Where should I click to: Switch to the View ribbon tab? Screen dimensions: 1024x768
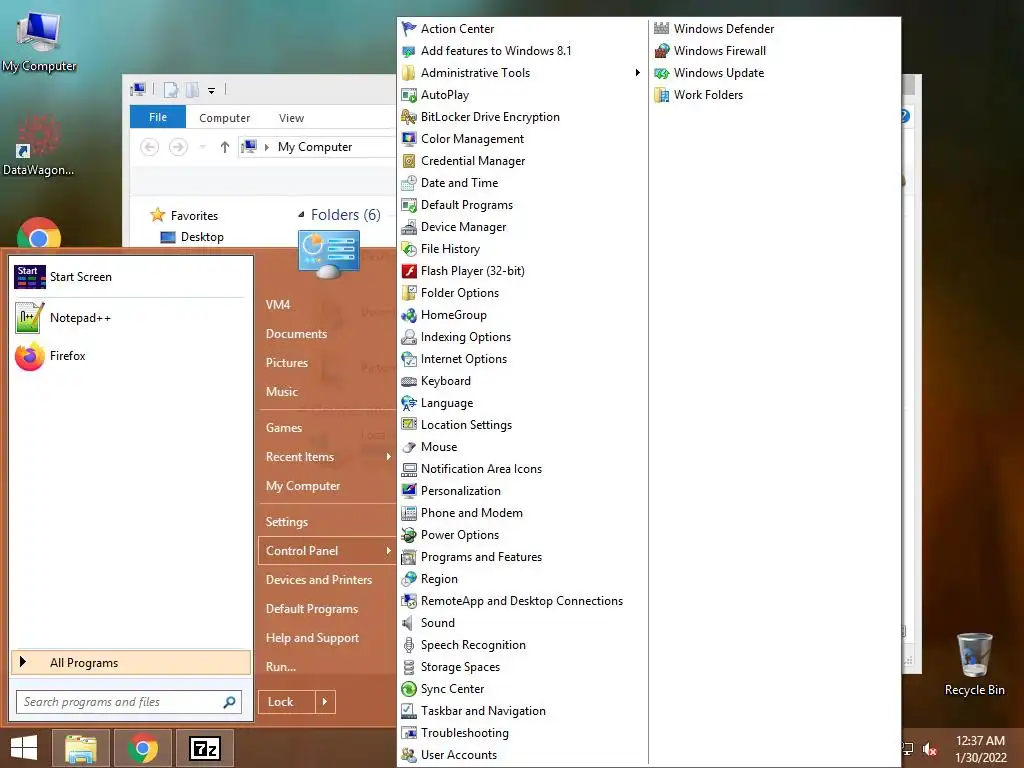pos(291,118)
